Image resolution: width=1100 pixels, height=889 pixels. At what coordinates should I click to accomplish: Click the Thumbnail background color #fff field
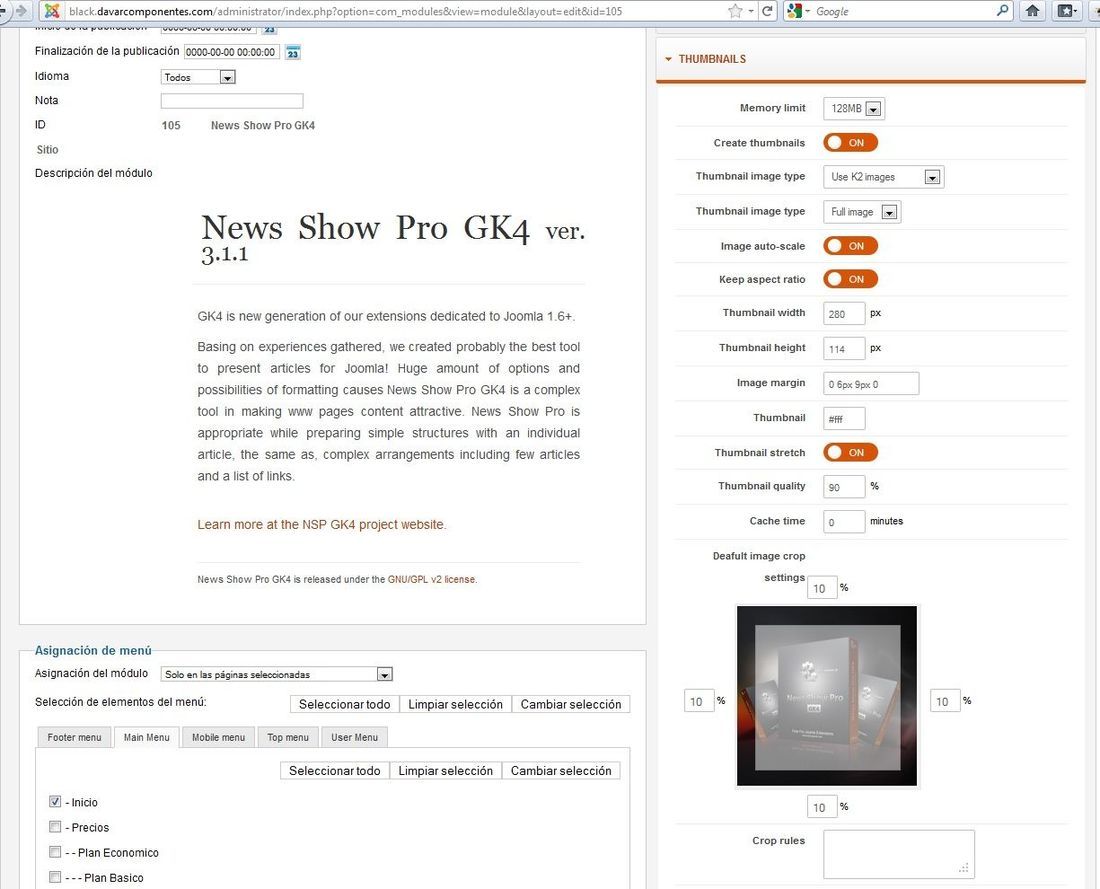[x=844, y=418]
